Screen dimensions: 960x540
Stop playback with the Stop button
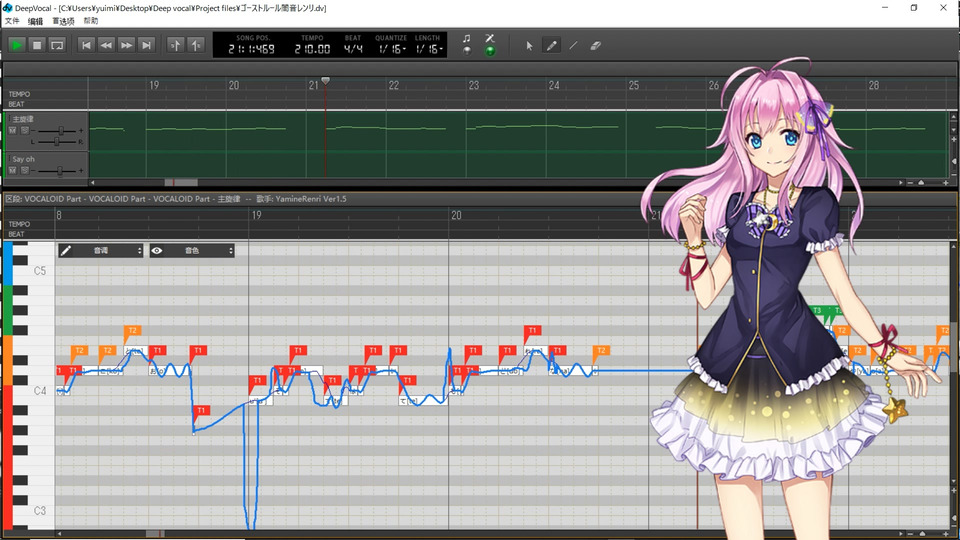(x=37, y=45)
